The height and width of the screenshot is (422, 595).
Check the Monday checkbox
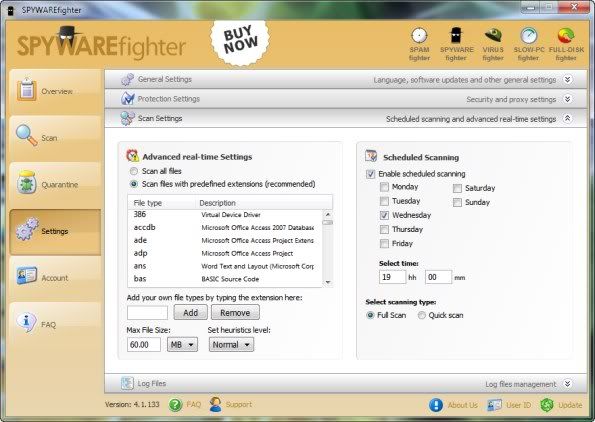(384, 187)
